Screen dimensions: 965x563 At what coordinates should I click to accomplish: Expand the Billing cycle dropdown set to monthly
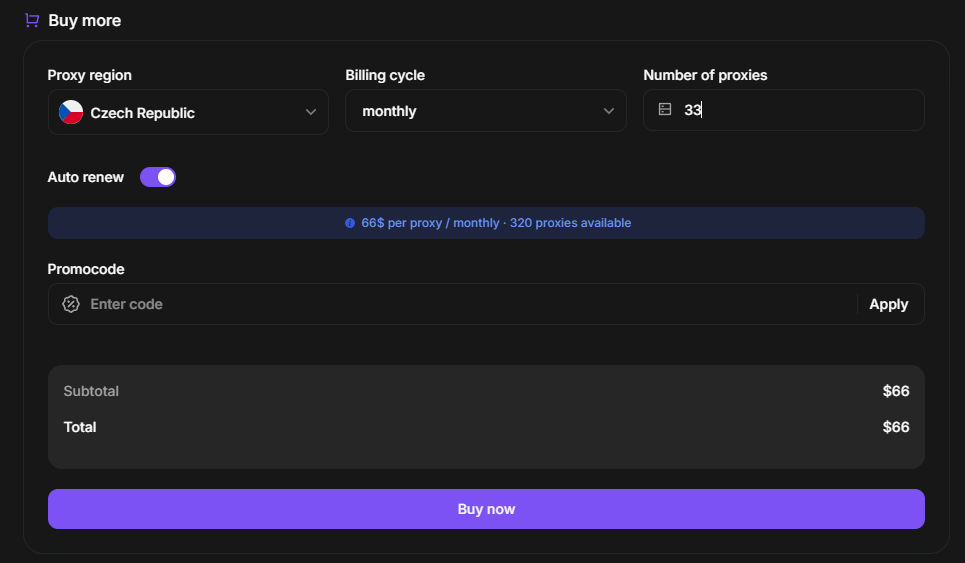(486, 111)
